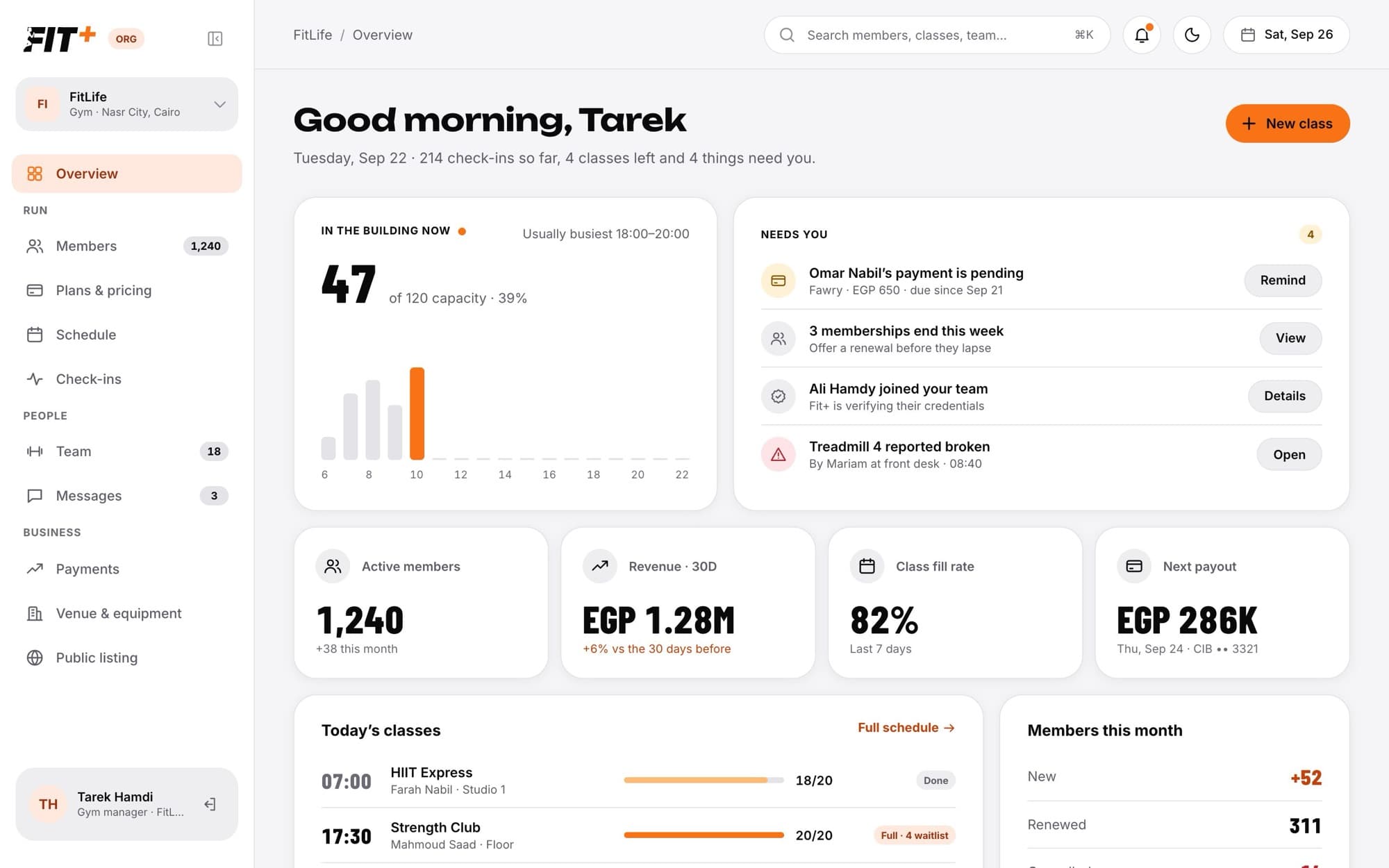This screenshot has width=1389, height=868.
Task: Open the Team section
Action: point(127,451)
